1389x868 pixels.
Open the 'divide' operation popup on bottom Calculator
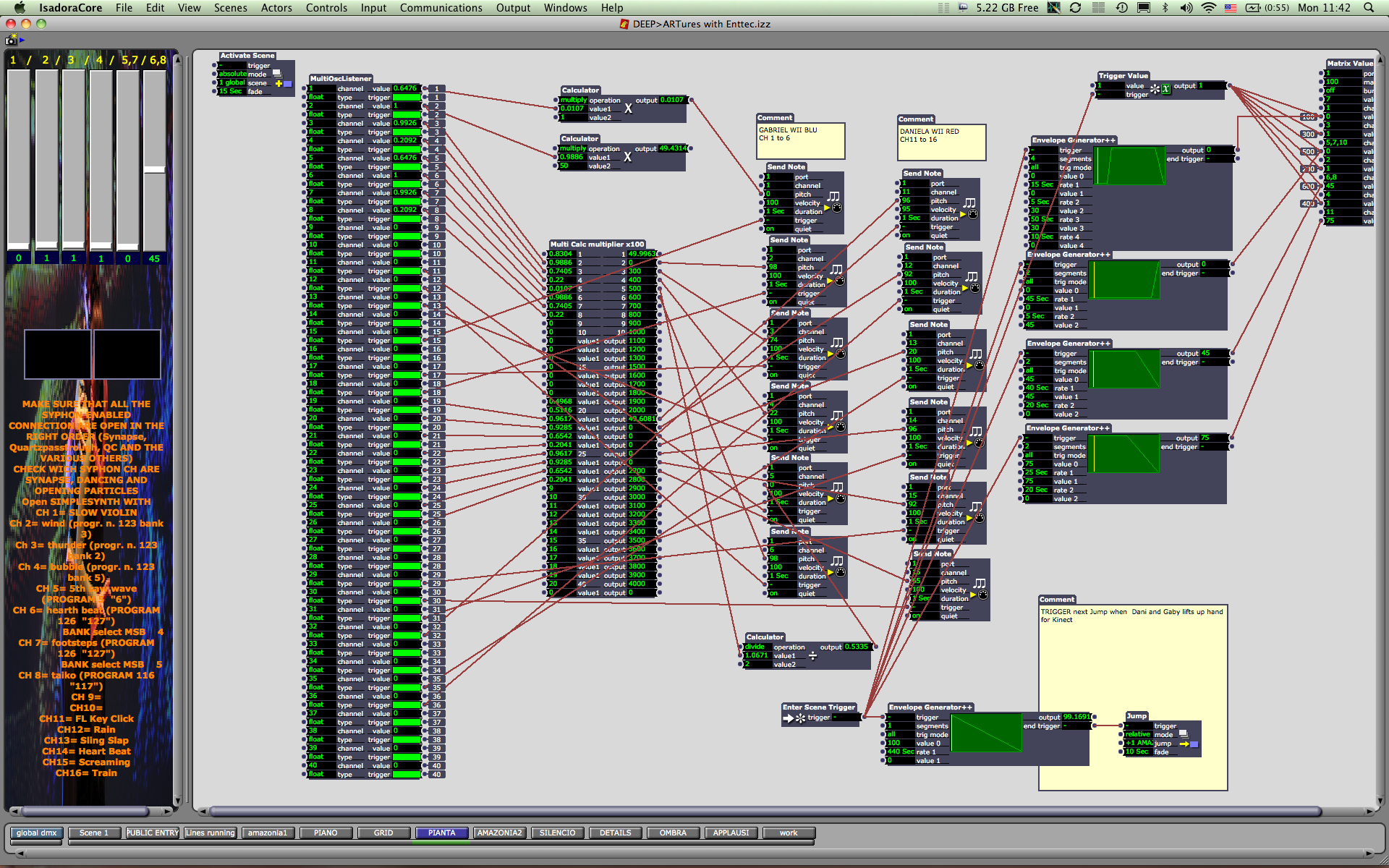coord(757,647)
